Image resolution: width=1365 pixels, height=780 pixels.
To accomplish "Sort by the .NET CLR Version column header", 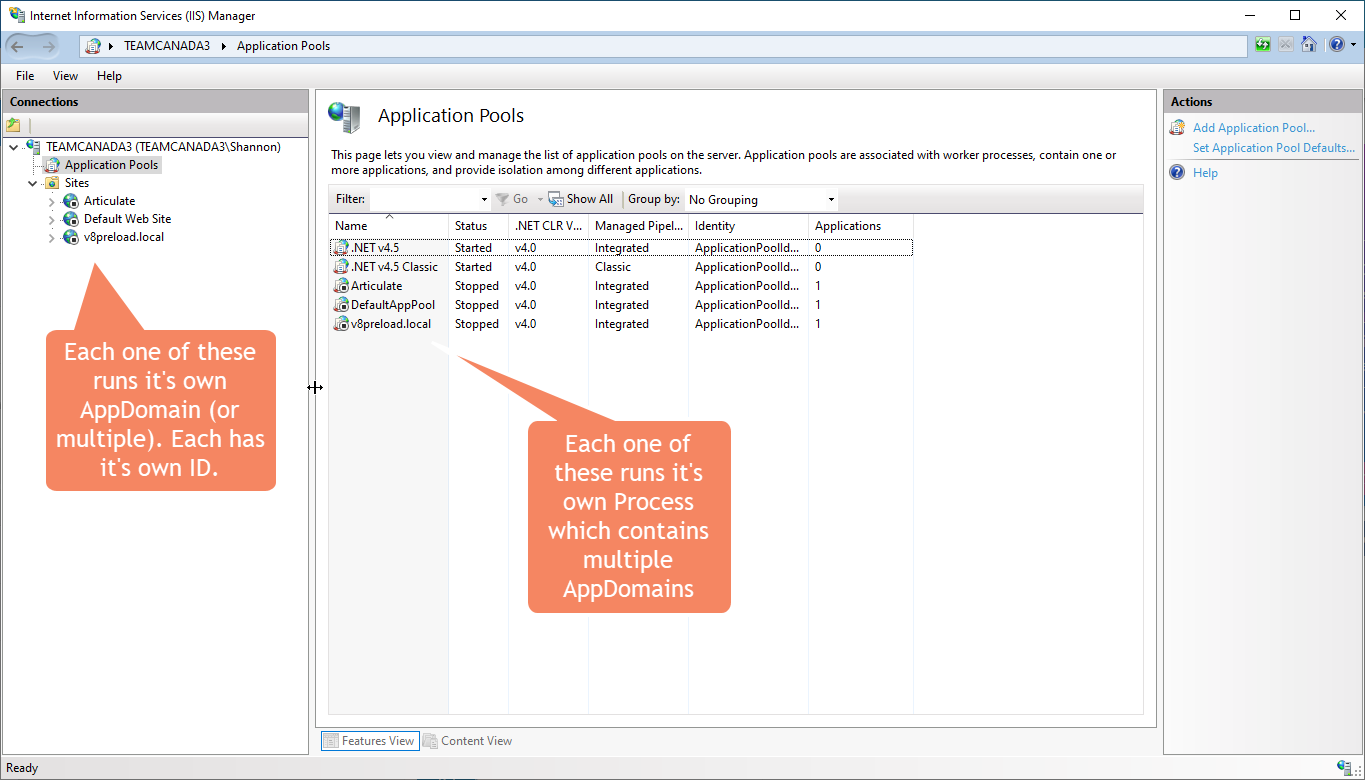I will point(548,226).
